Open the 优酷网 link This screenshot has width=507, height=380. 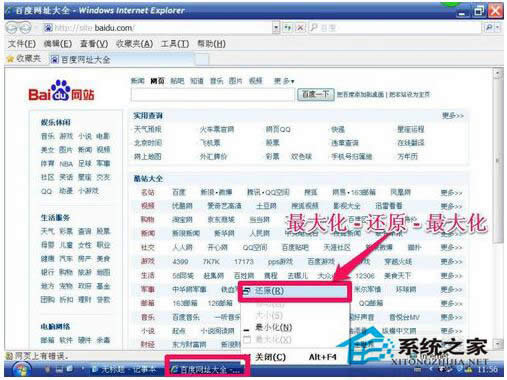(182, 206)
